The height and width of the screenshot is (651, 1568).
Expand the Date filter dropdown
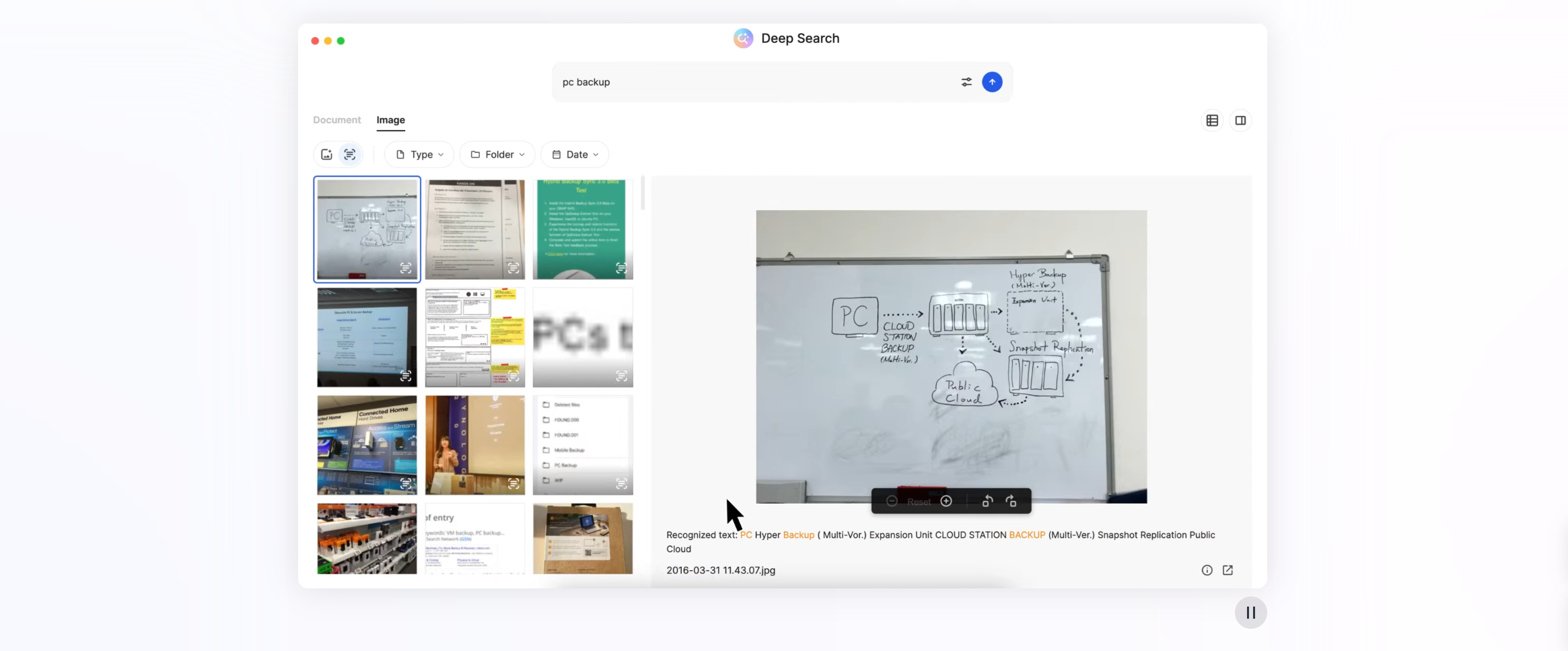pos(575,155)
